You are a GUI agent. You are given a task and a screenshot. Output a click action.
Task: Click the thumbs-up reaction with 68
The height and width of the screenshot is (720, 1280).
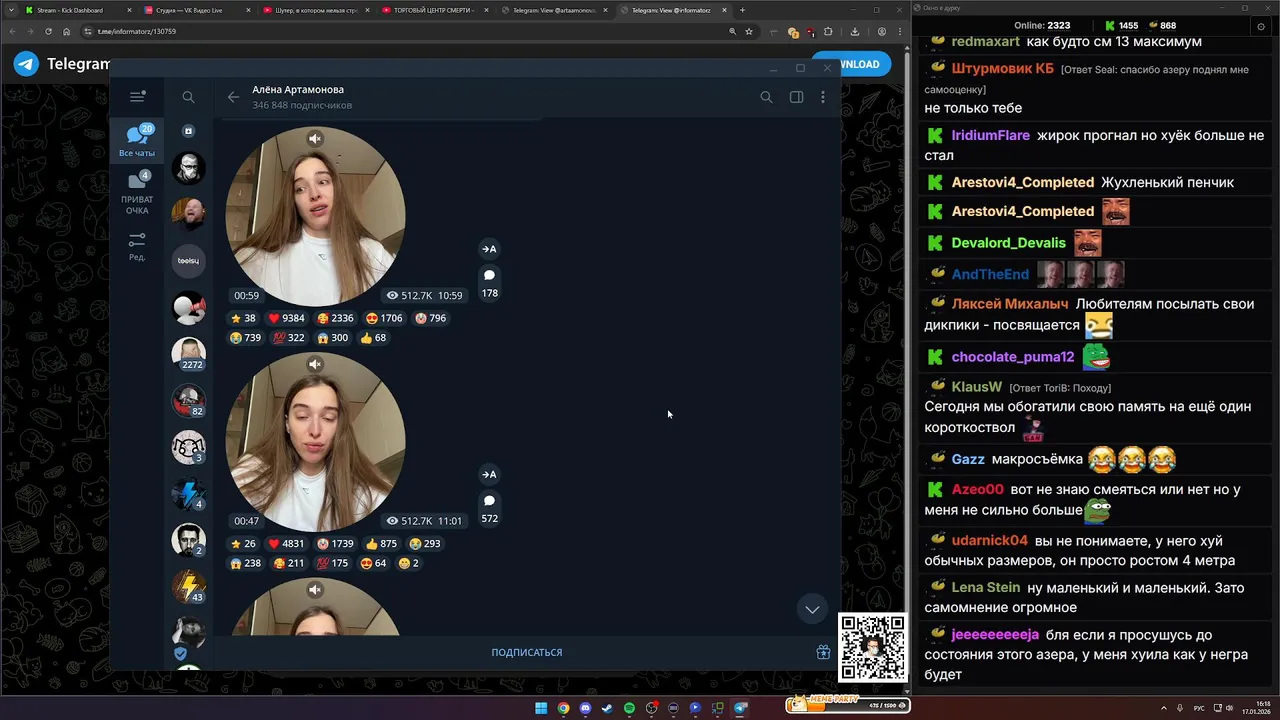[373, 338]
